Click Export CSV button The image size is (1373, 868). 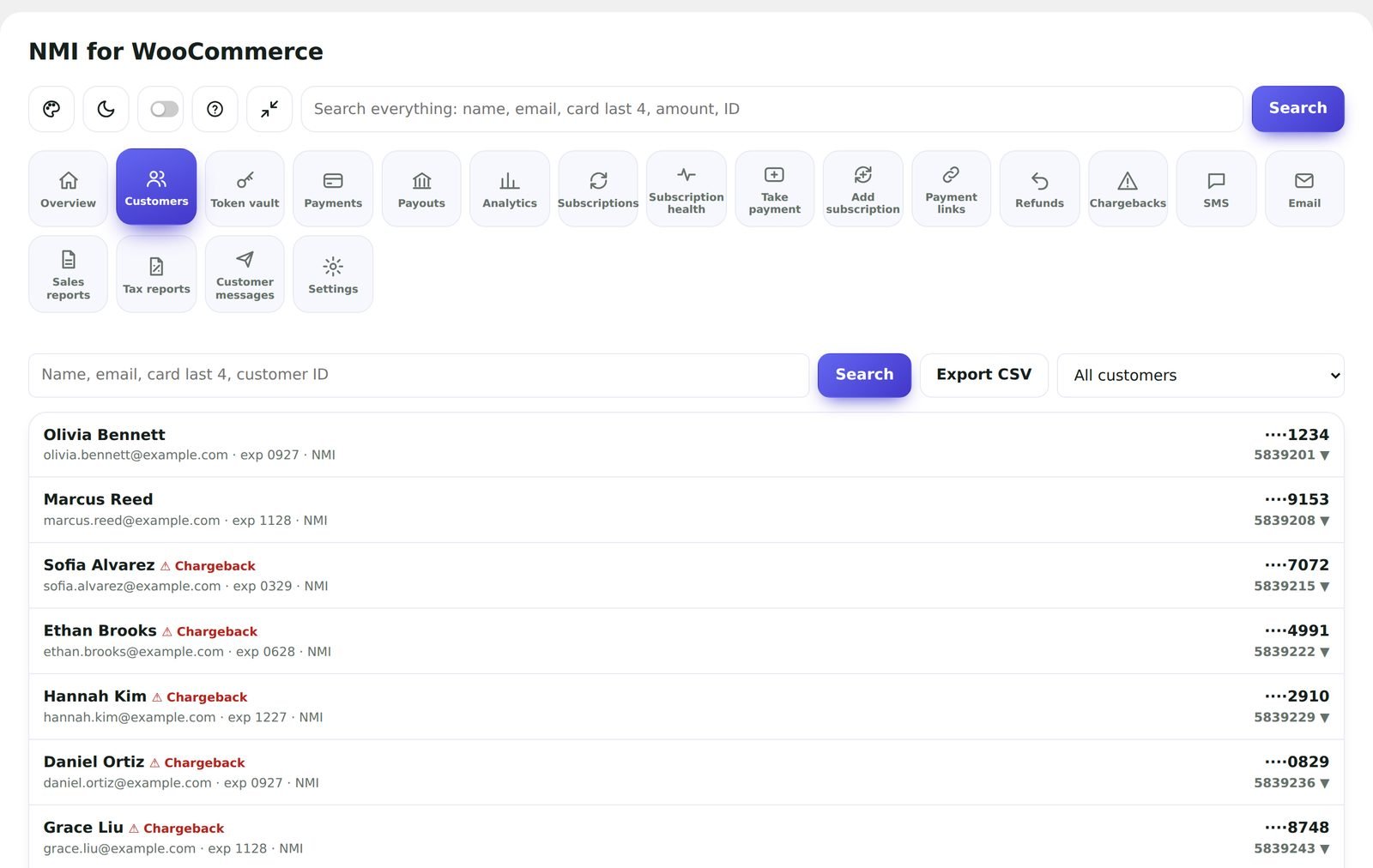984,376
